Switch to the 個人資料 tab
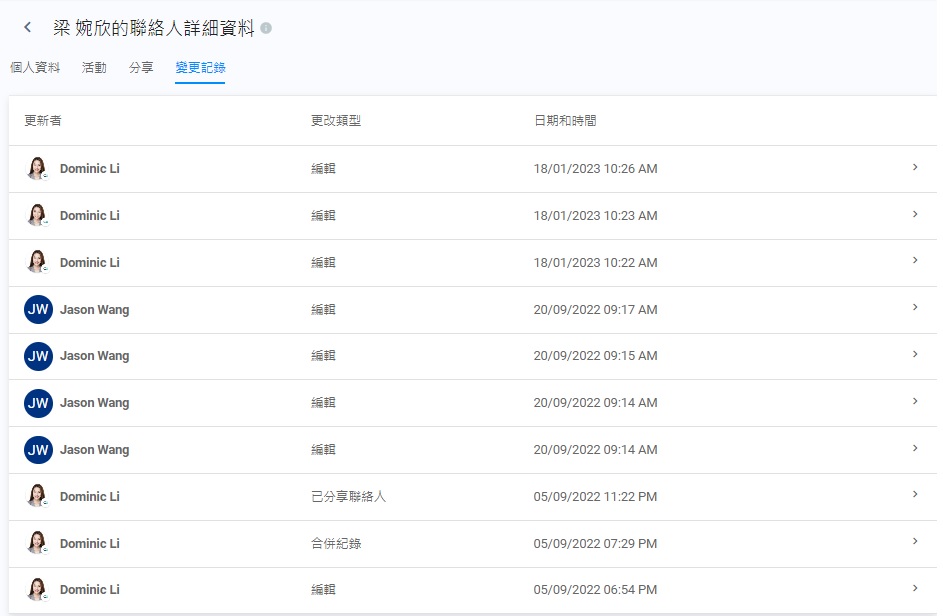The height and width of the screenshot is (616, 943). point(35,68)
